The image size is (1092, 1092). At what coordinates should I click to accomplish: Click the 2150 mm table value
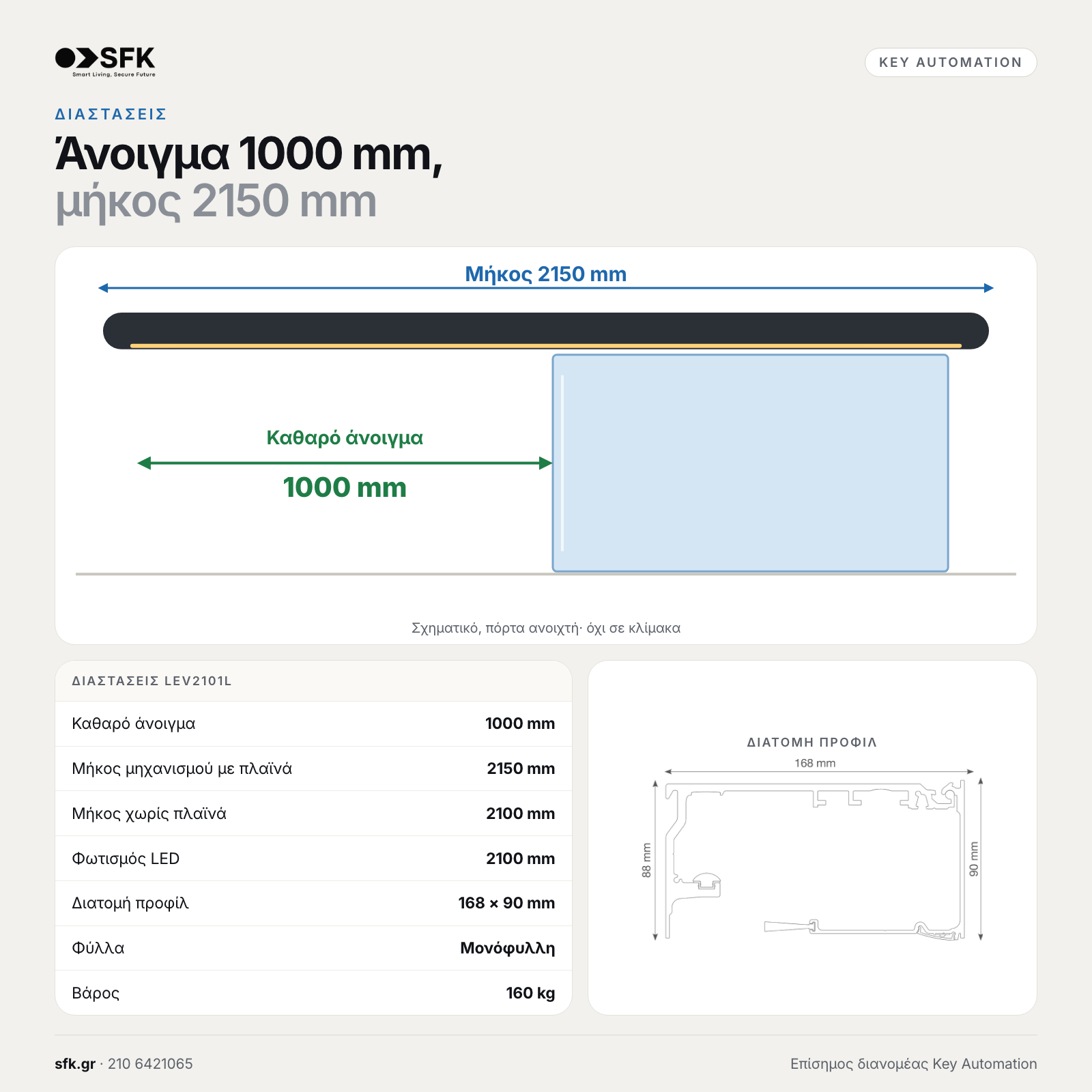point(521,768)
